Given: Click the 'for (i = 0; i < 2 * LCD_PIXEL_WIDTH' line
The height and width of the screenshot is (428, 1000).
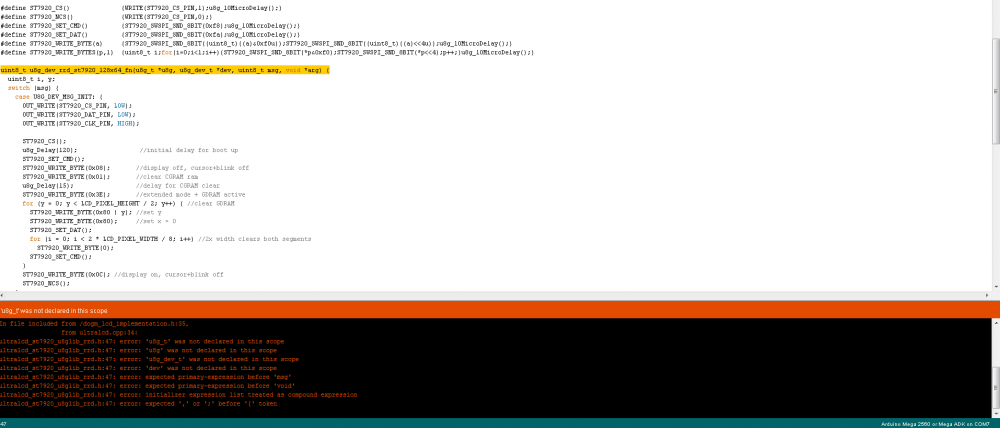Looking at the screenshot, I should tap(170, 239).
